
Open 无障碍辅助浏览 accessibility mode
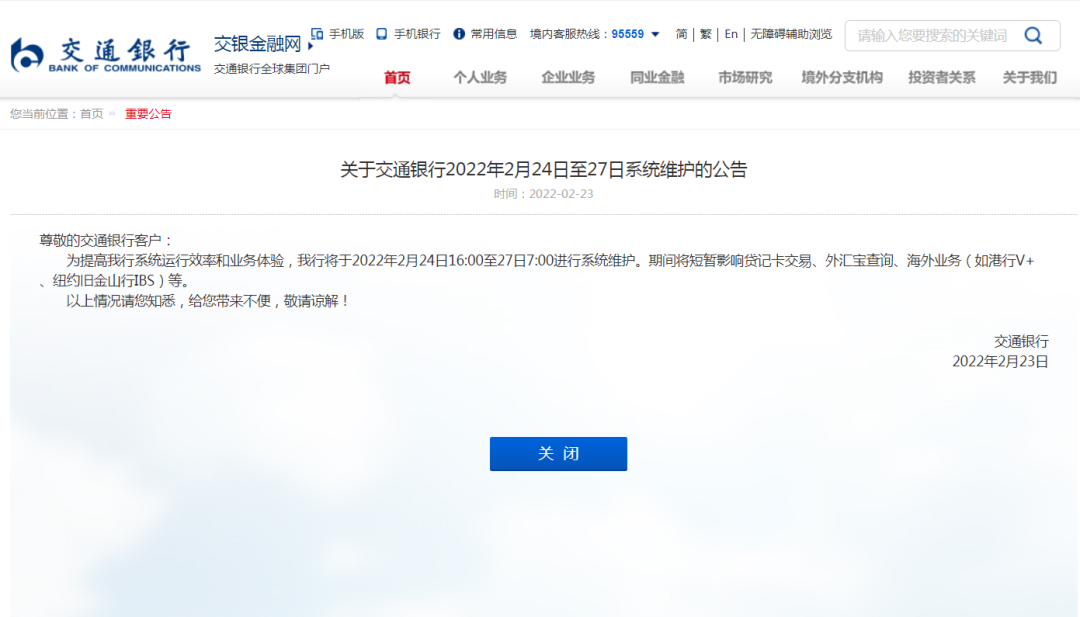pyautogui.click(x=791, y=34)
